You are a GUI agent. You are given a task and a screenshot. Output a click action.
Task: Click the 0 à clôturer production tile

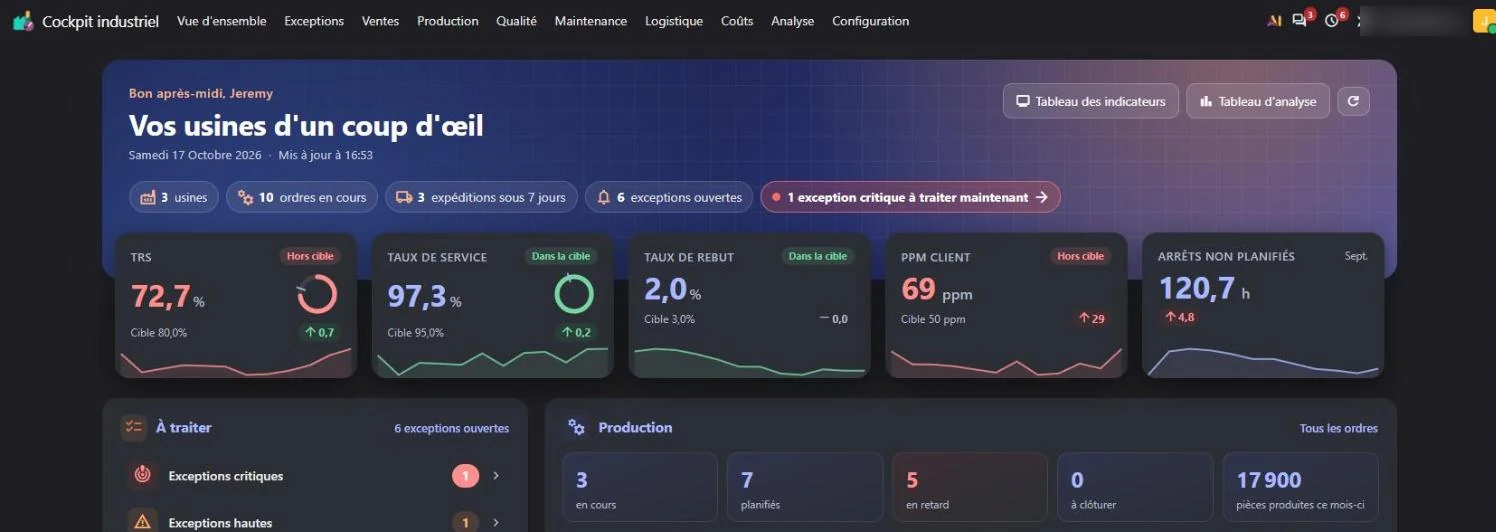coord(1135,487)
